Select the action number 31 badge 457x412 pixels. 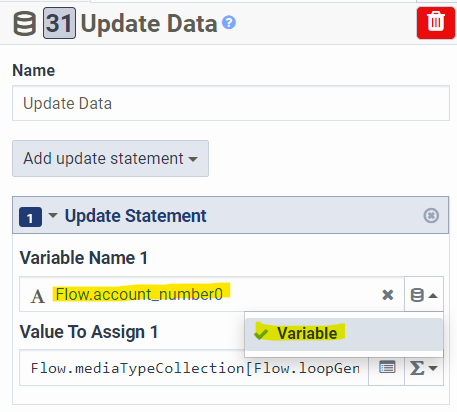tap(59, 23)
